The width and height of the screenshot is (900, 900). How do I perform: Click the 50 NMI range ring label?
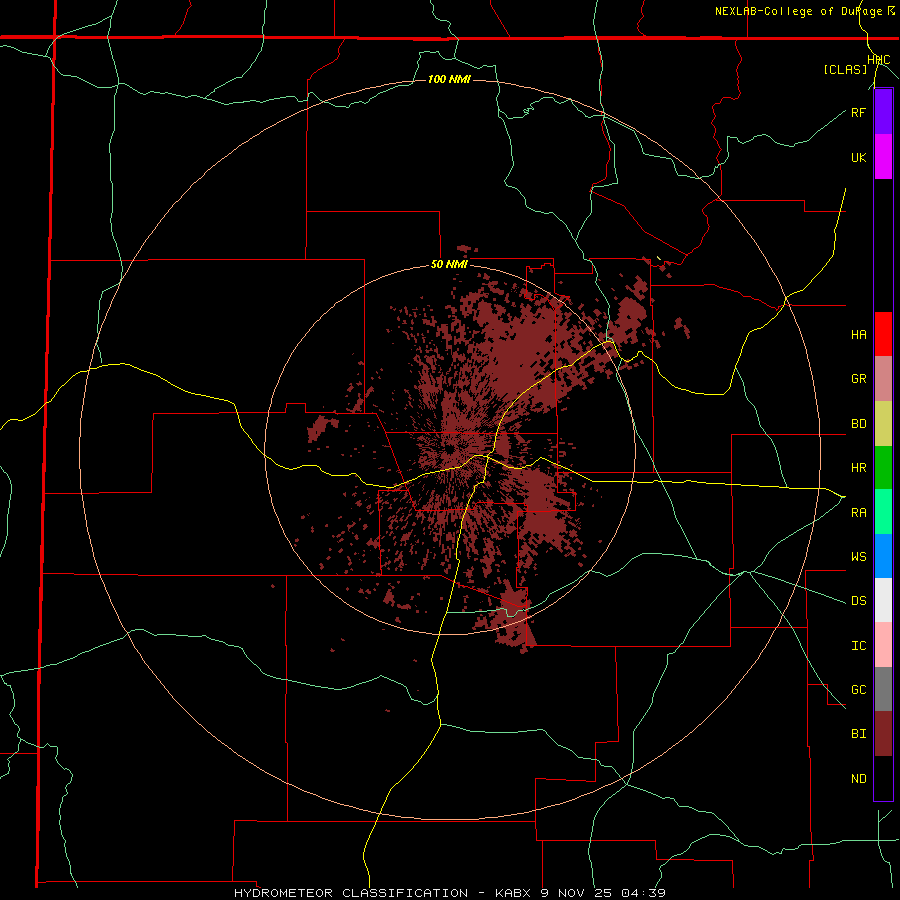point(449,265)
